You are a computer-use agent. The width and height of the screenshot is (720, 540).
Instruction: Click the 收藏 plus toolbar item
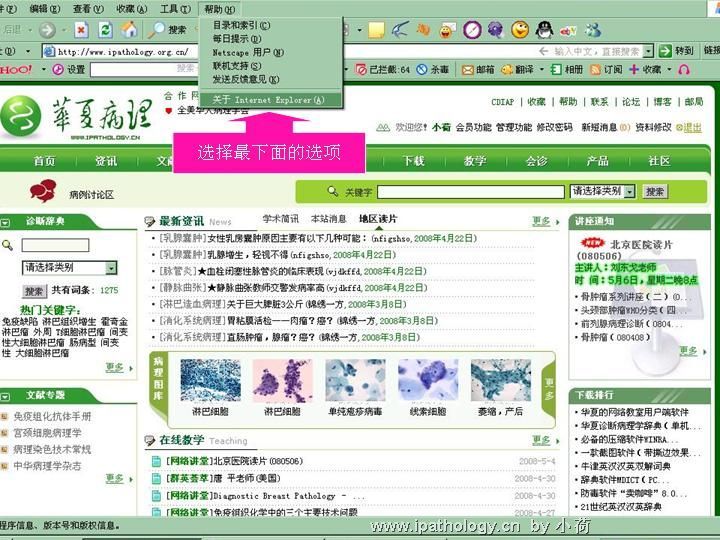[645, 69]
